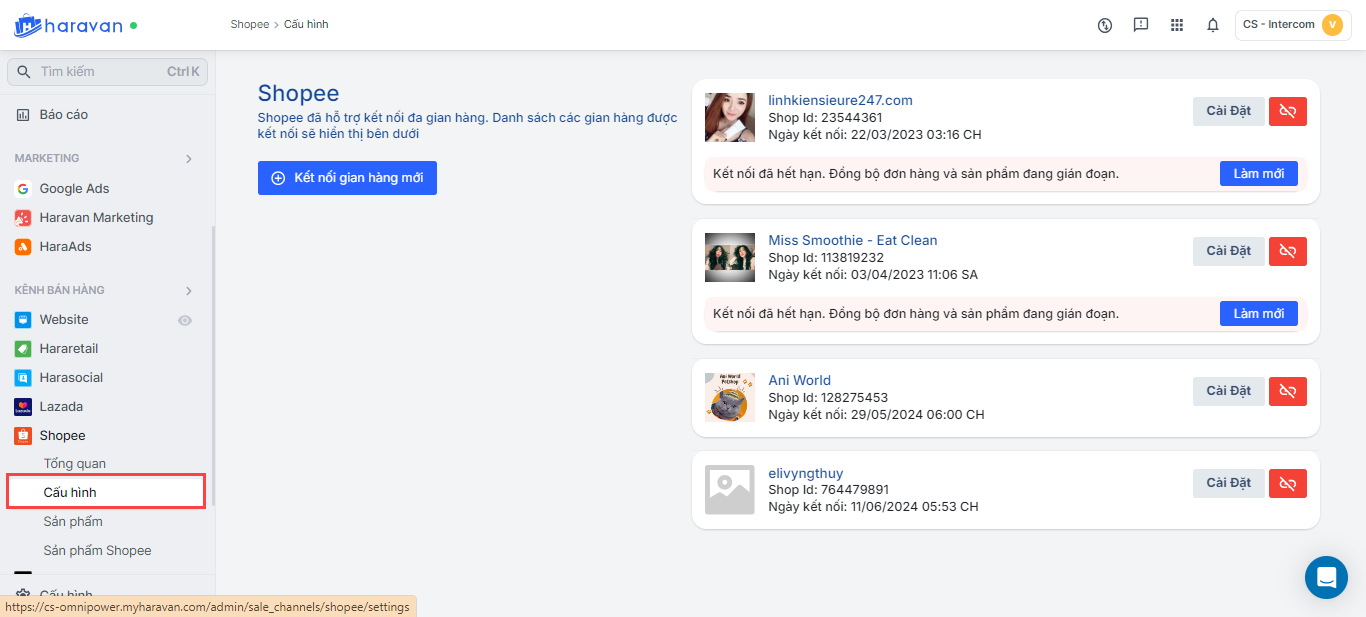Open Tổng quan under Shopee

[75, 464]
